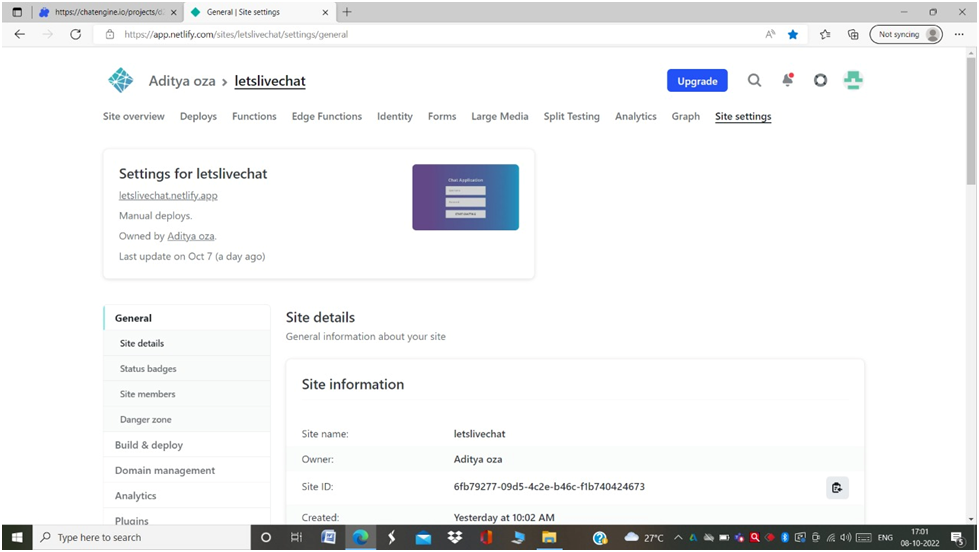Open Analytics in settings sidebar

click(x=187, y=496)
